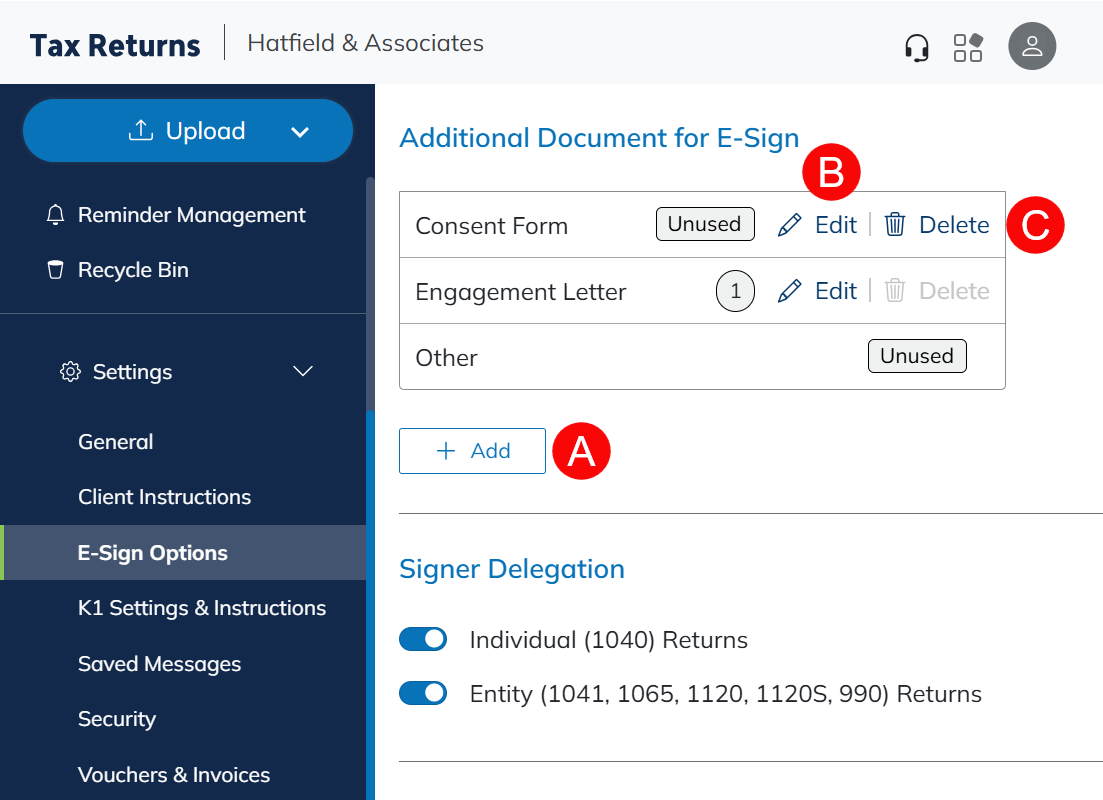
Task: Click pencil icon for Engagement Letter
Action: (790, 291)
